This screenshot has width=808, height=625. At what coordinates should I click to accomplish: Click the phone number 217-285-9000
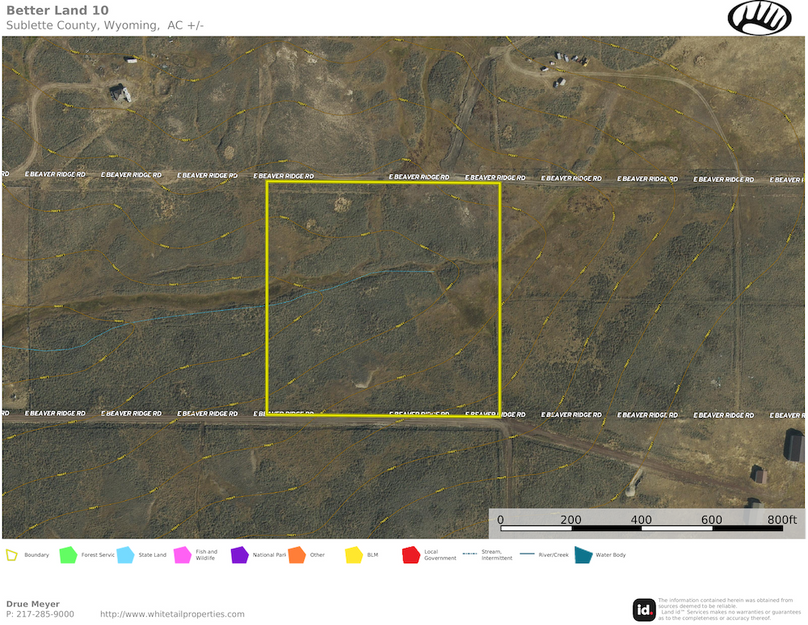[x=46, y=614]
